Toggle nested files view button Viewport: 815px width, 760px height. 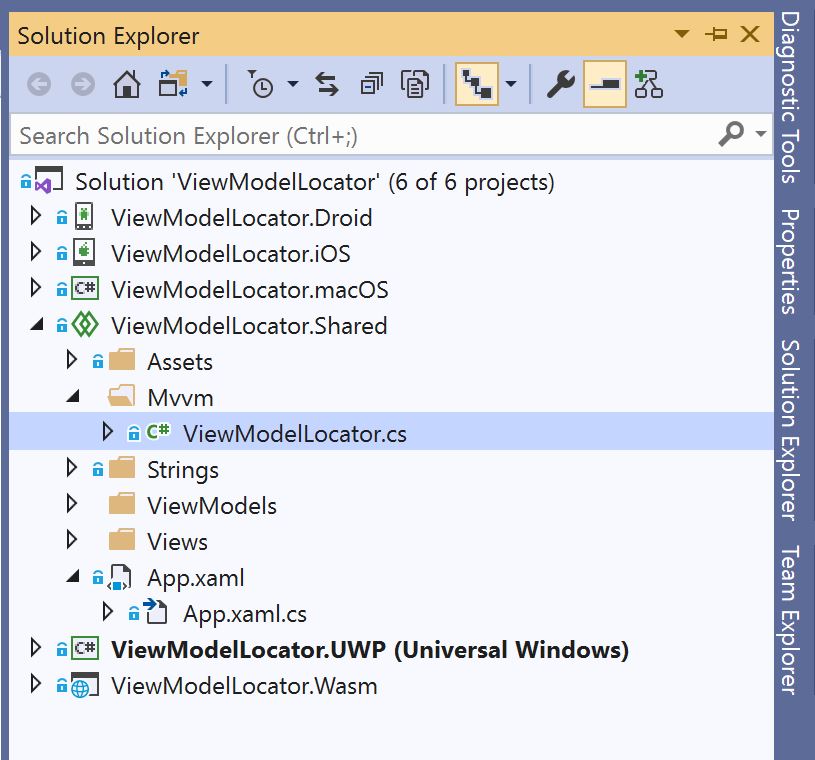tap(477, 84)
